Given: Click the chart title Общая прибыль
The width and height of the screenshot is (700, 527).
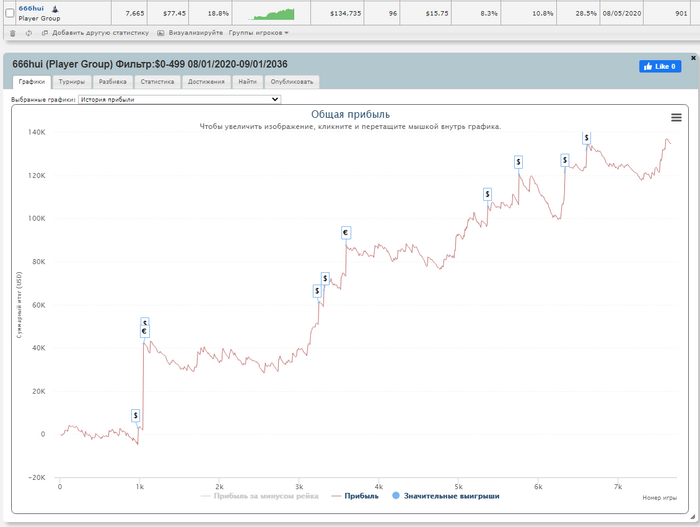Looking at the screenshot, I should point(350,114).
